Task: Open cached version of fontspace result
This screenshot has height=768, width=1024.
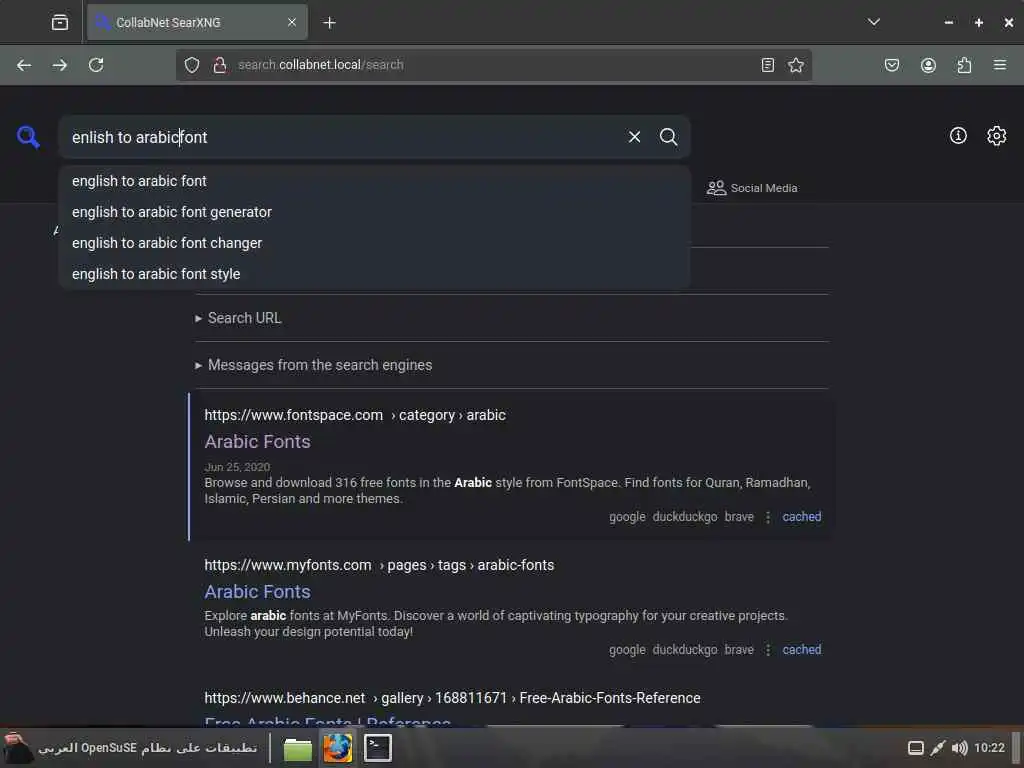Action: pos(801,517)
